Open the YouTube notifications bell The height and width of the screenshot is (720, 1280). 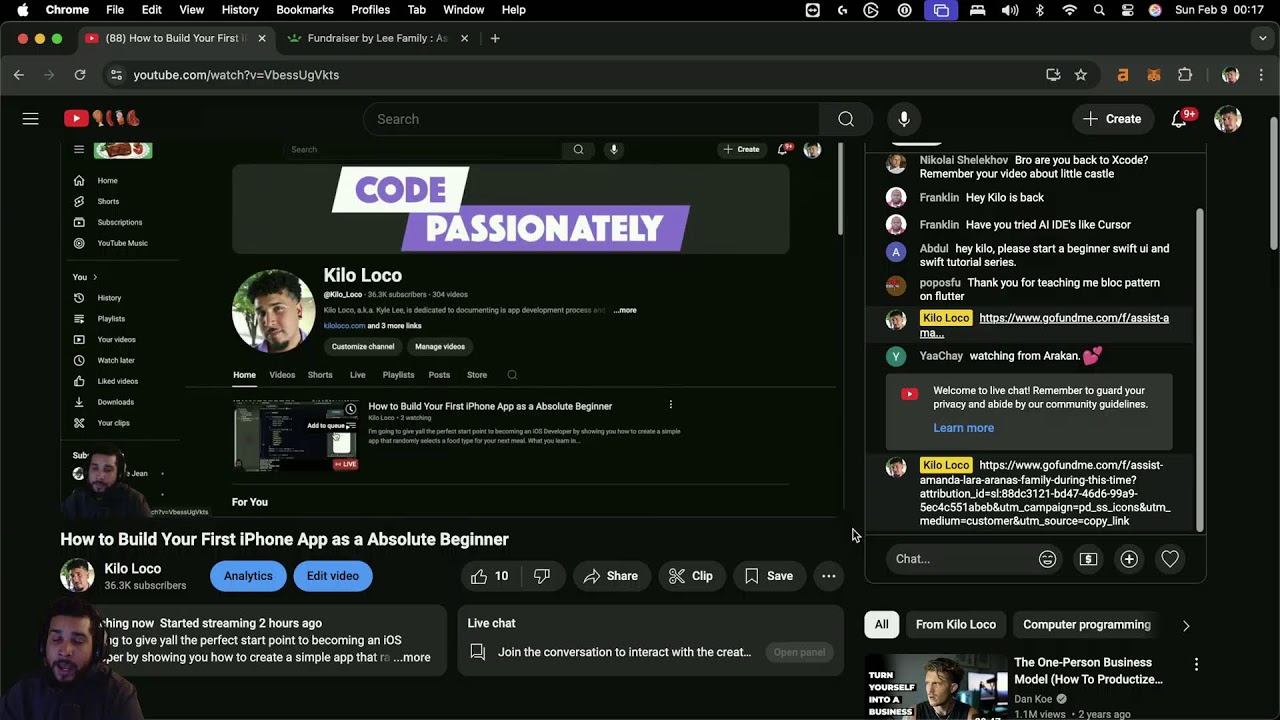[1180, 119]
